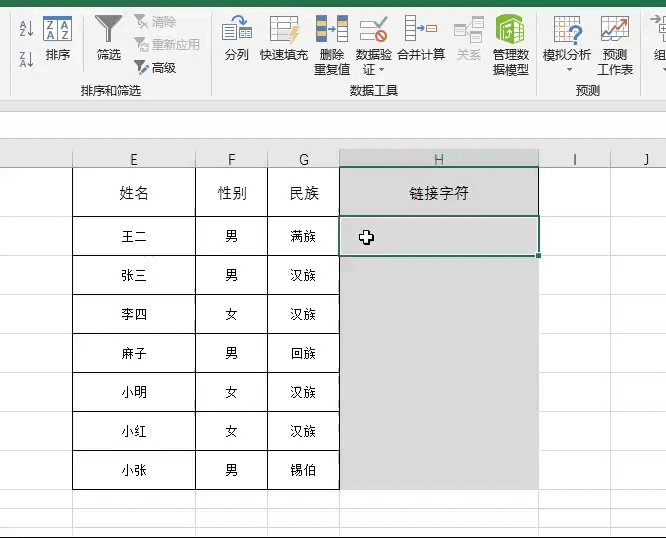Select column I header
Image resolution: width=666 pixels, height=538 pixels.
(575, 159)
